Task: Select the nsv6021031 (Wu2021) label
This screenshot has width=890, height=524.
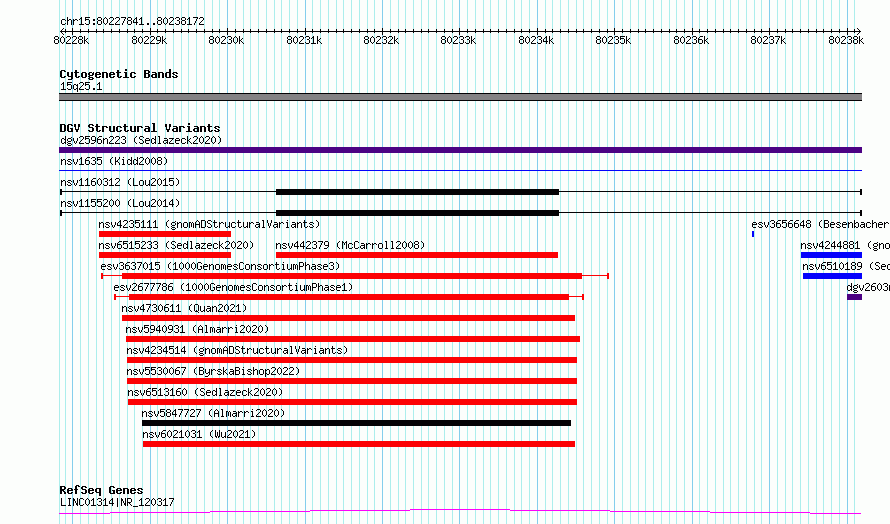Action: pyautogui.click(x=199, y=434)
